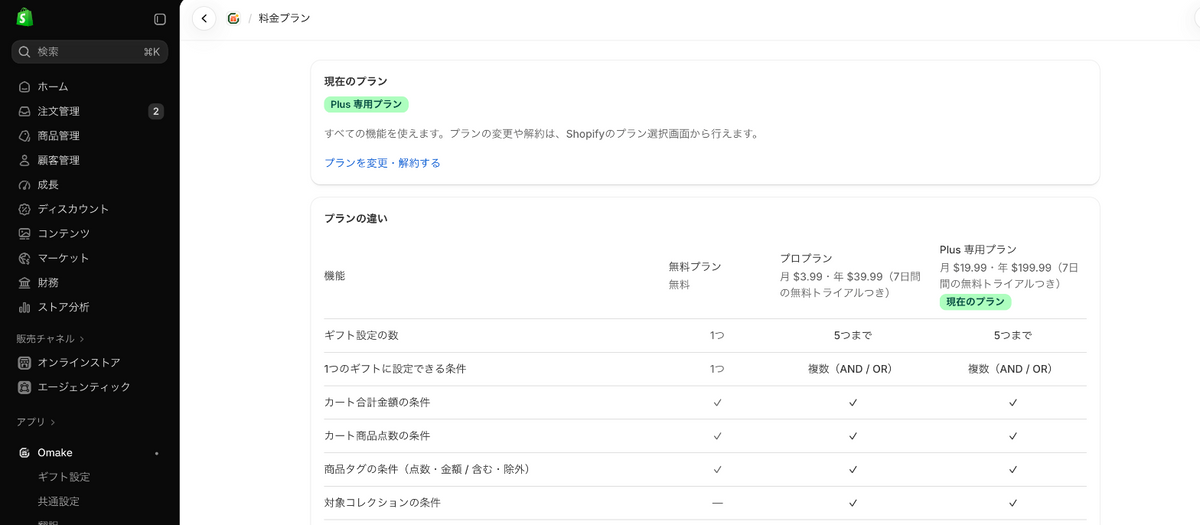This screenshot has width=1200, height=525.
Task: Click the 機能 column header
Action: (x=334, y=276)
